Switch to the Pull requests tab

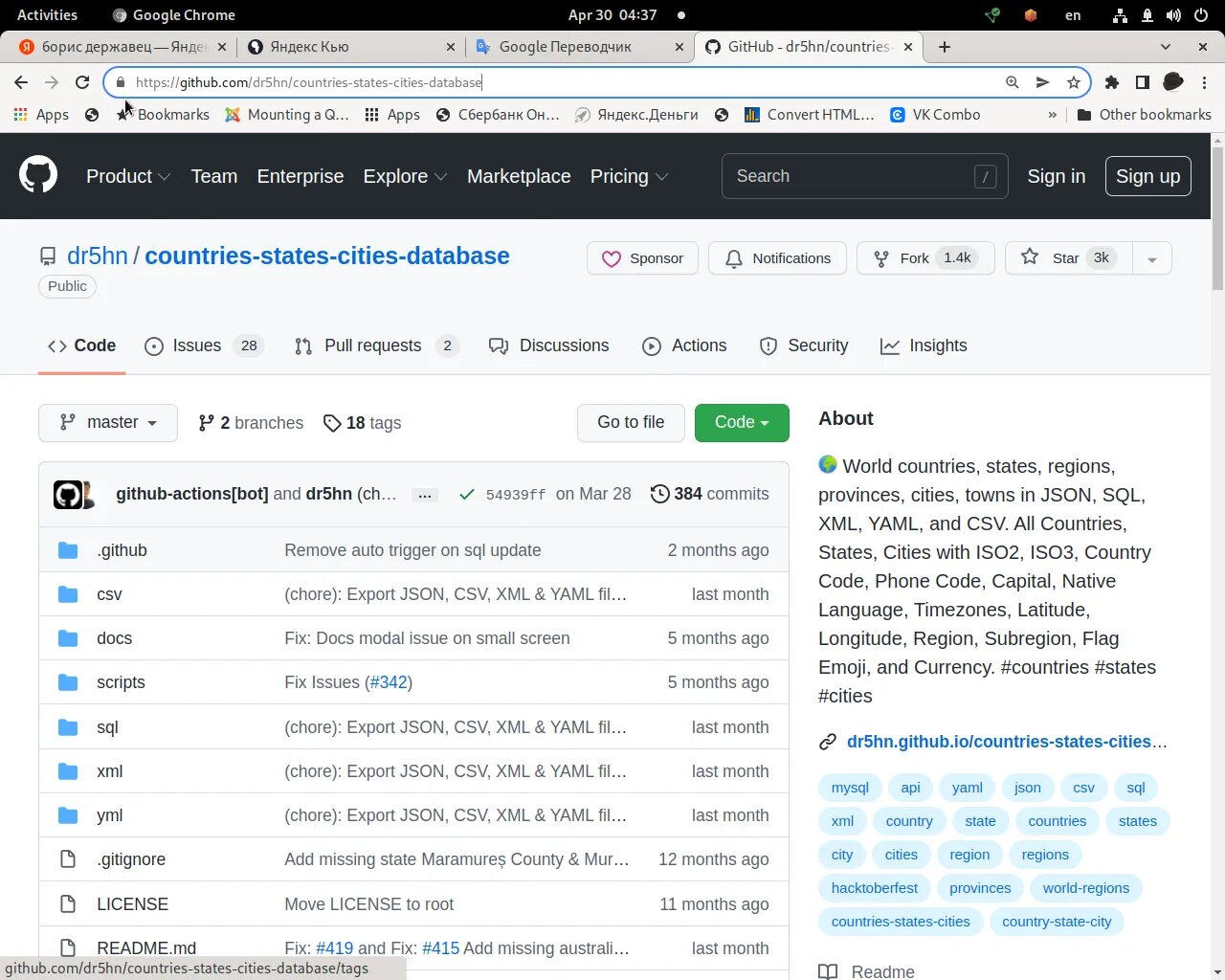(376, 345)
